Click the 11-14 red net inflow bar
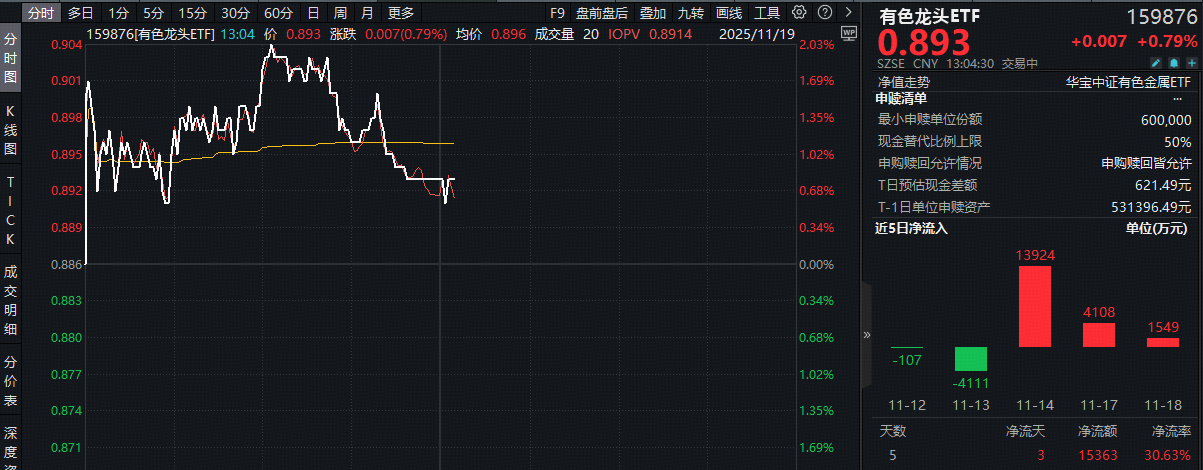 [x=1034, y=306]
